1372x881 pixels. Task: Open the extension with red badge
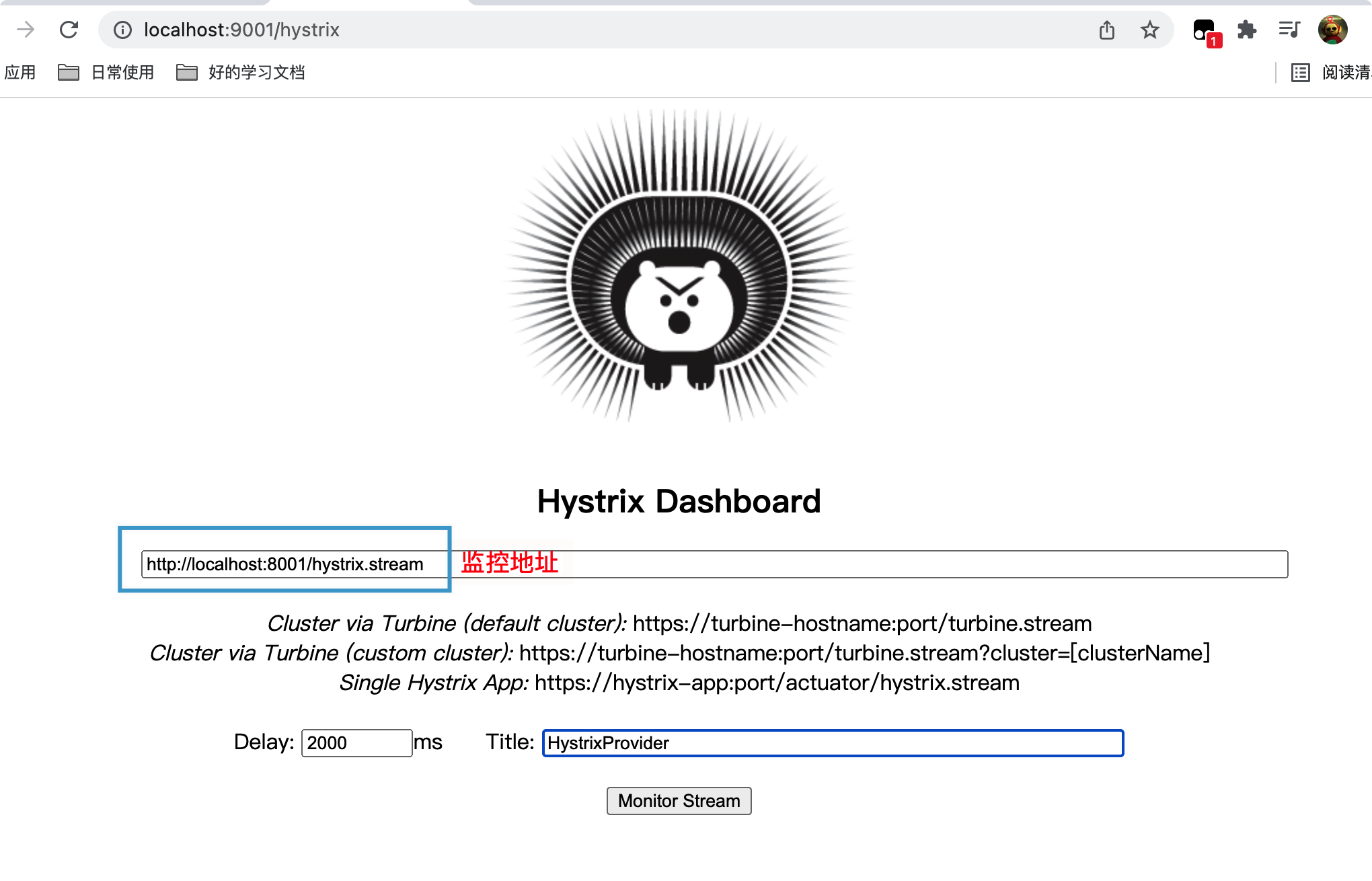1205,32
